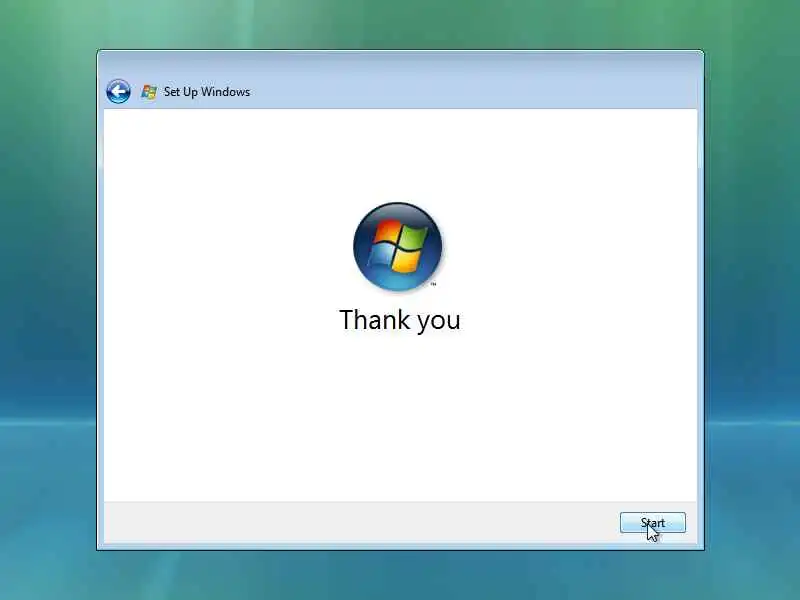Click the 'Thank you' text
The width and height of the screenshot is (800, 600).
coord(399,320)
